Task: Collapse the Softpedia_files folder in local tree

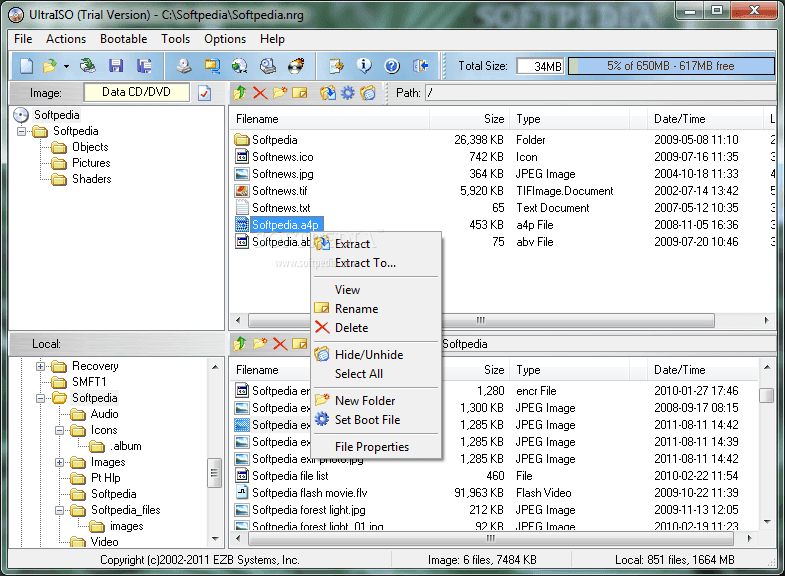Action: pyautogui.click(x=60, y=510)
